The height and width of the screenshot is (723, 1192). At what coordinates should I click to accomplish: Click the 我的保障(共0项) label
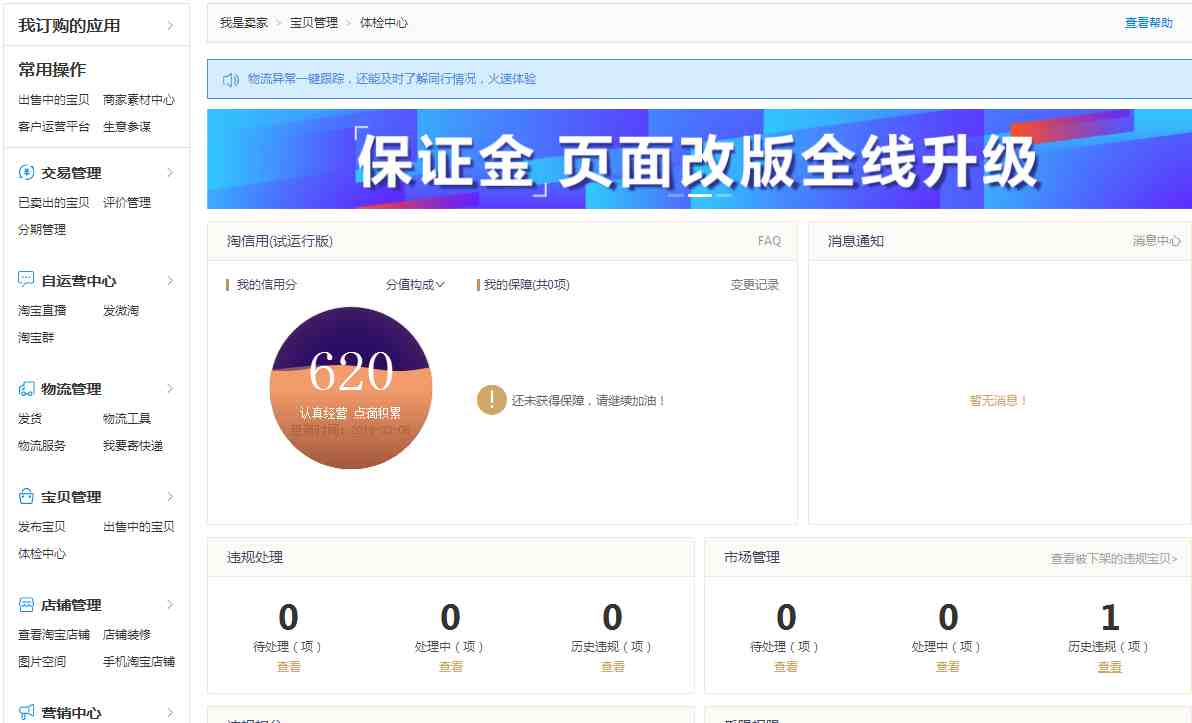pos(526,284)
